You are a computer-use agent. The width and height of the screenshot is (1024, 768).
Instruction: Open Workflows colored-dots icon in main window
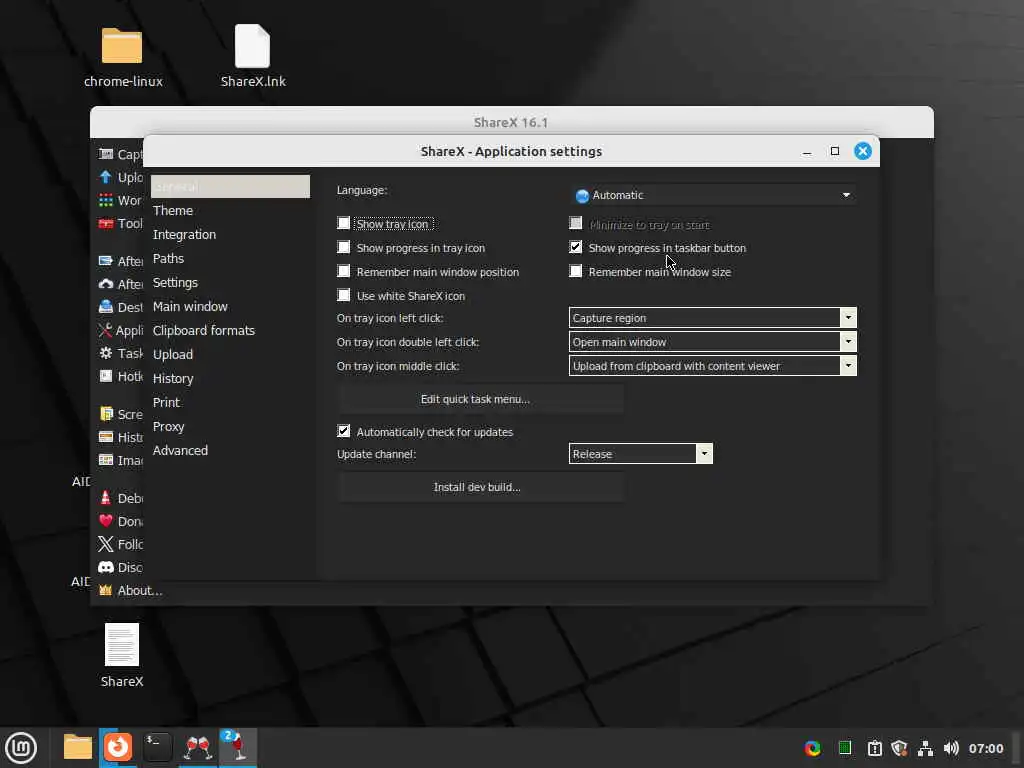pos(105,200)
